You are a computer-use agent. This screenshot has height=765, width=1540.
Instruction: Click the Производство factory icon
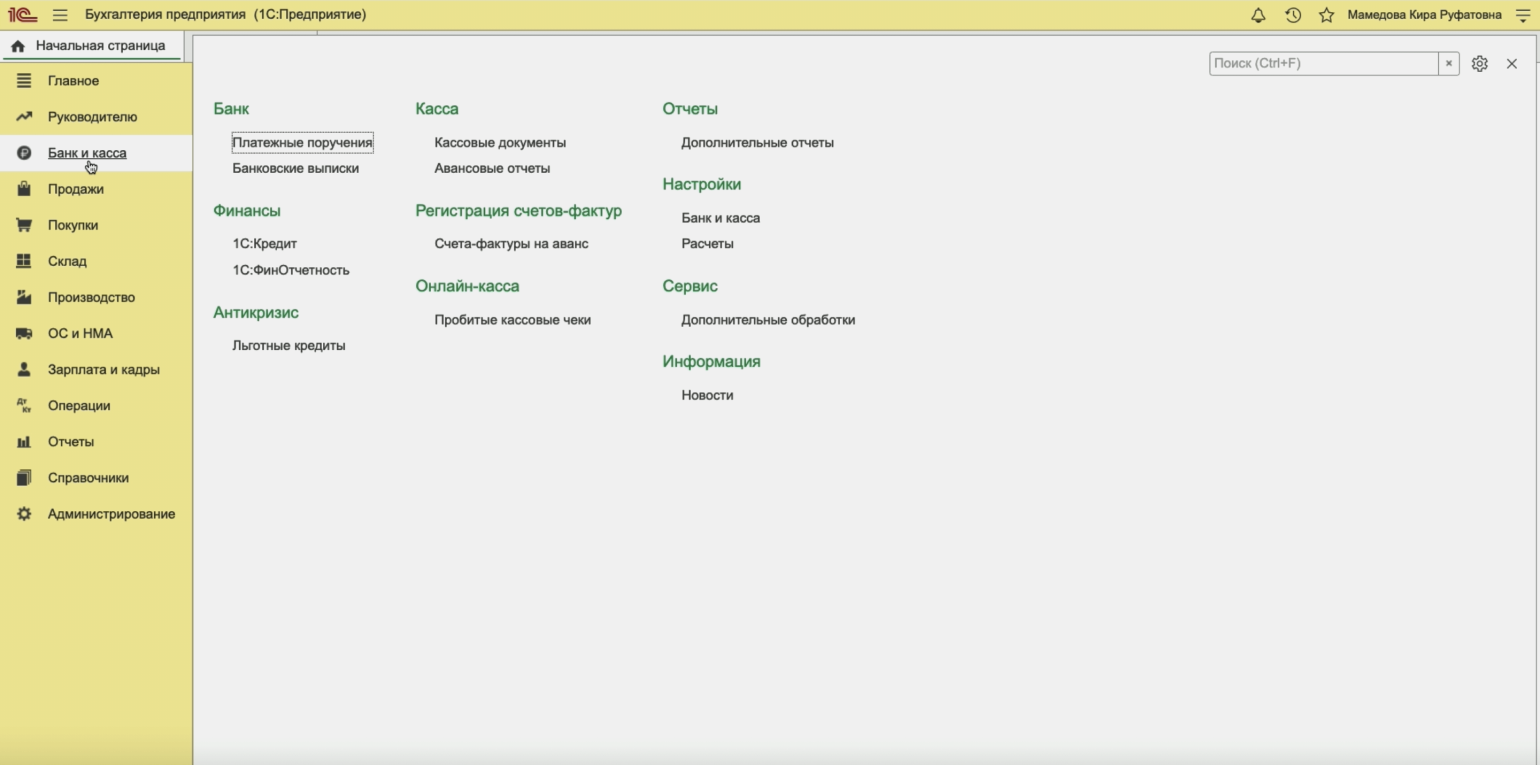24,297
